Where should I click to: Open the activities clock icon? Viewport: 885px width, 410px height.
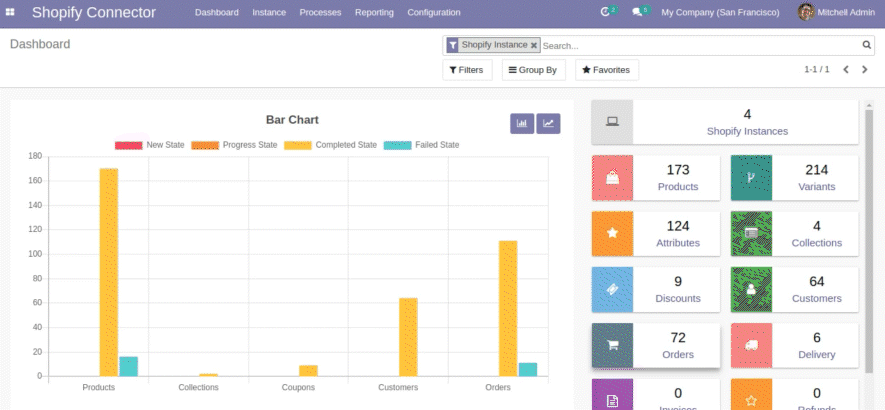(605, 12)
